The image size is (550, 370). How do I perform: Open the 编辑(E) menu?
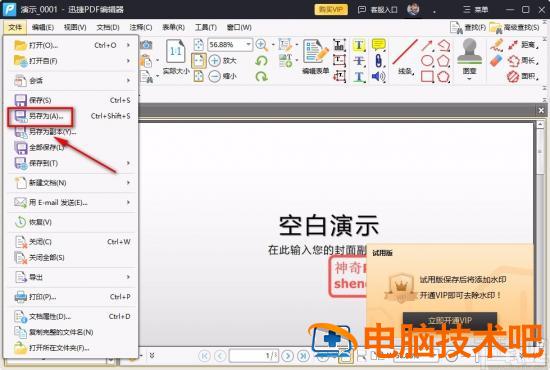tap(42, 27)
